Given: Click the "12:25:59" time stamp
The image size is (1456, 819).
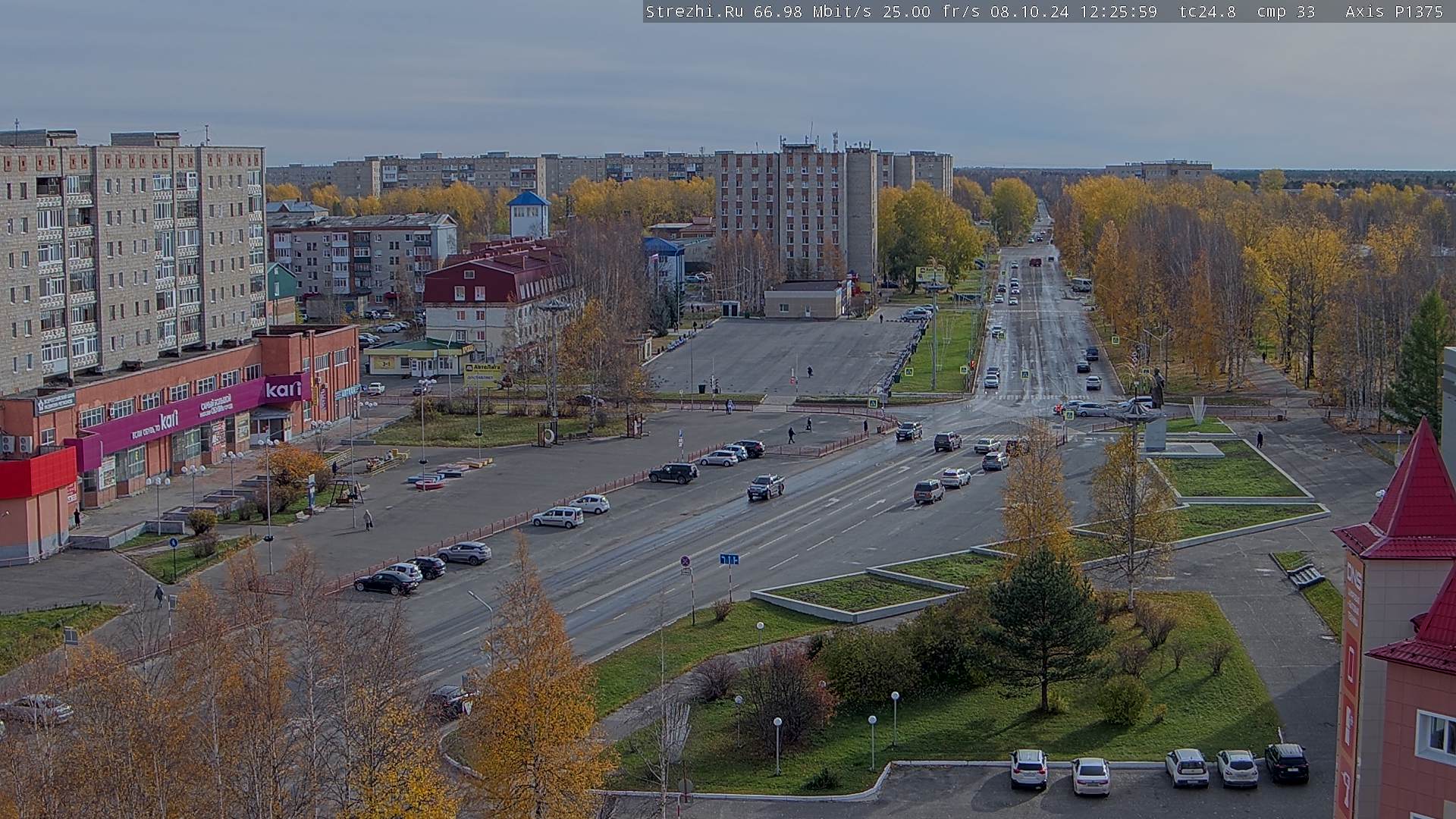Looking at the screenshot, I should [1119, 11].
